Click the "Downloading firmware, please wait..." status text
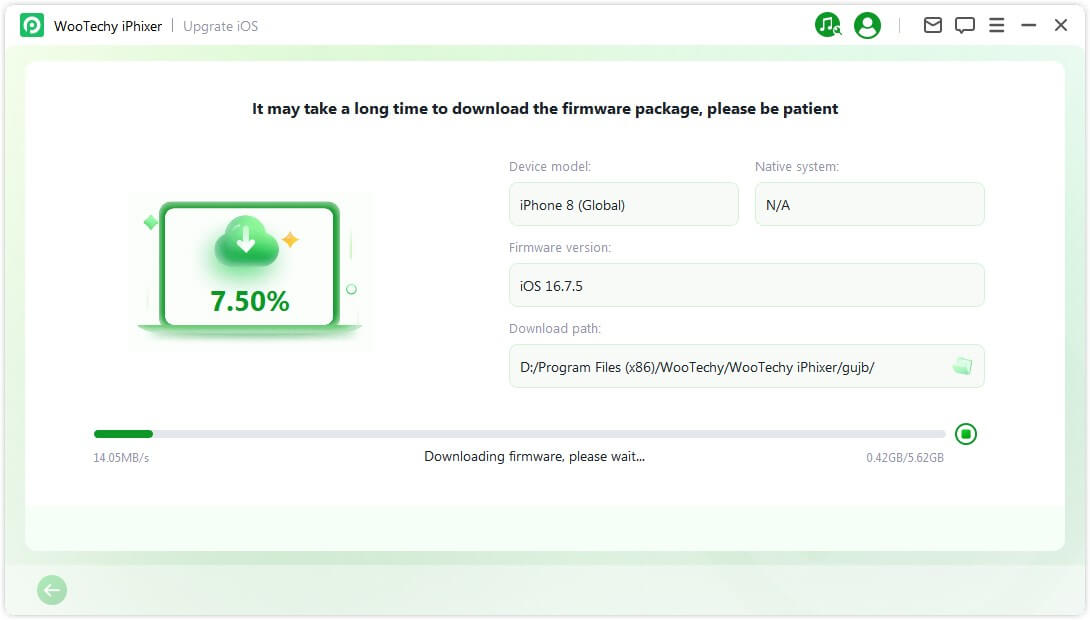Screen dimensions: 1090x620 point(534,456)
